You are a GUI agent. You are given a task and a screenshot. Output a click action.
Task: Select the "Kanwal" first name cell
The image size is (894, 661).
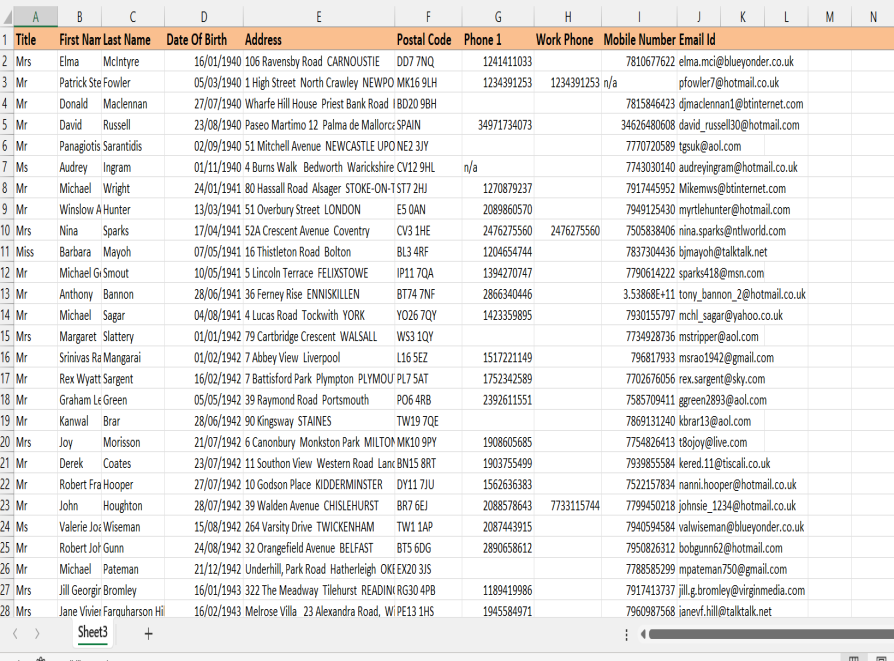tap(79, 421)
